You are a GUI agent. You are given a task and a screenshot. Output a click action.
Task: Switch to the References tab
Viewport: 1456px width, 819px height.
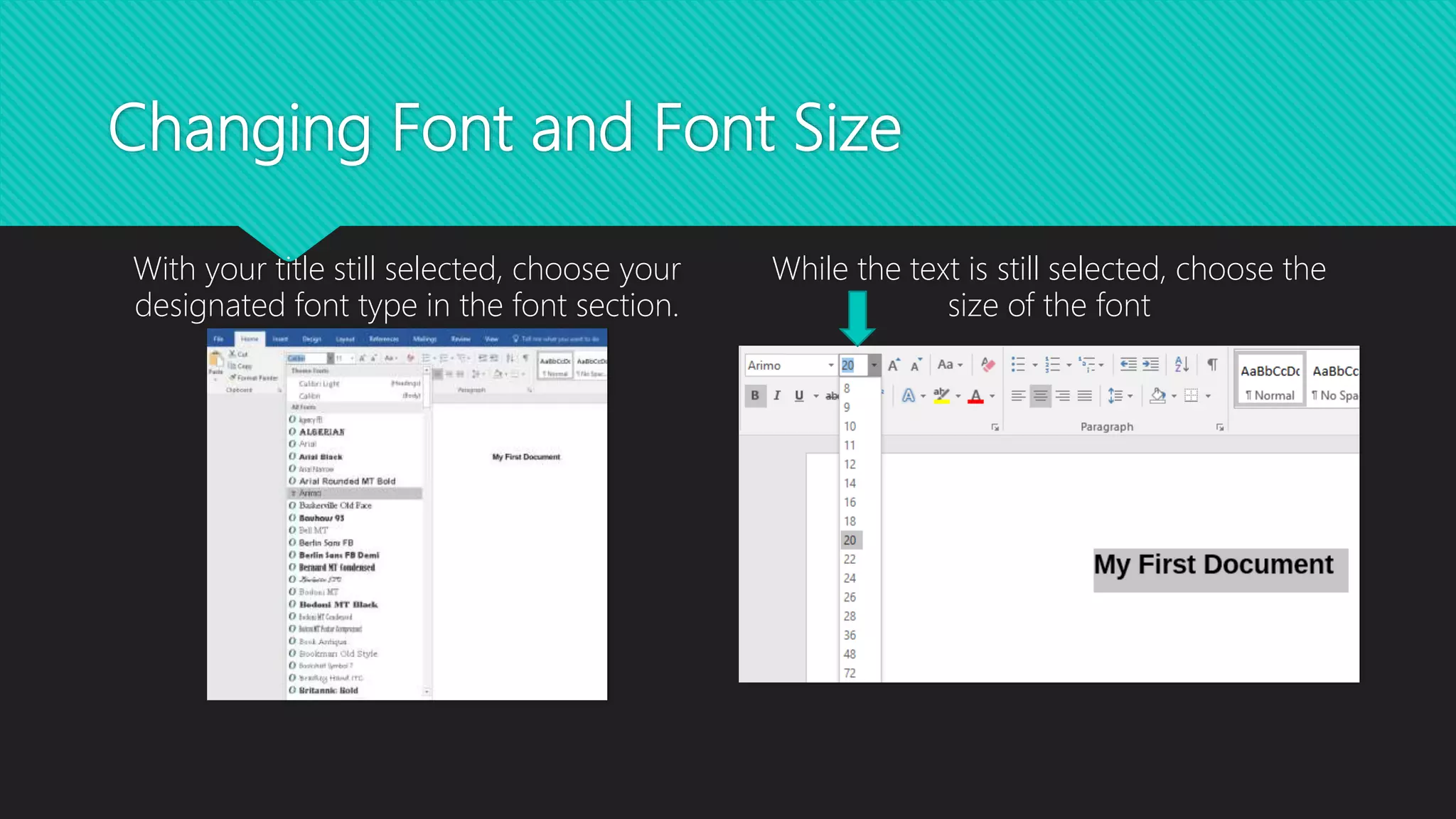[x=384, y=339]
